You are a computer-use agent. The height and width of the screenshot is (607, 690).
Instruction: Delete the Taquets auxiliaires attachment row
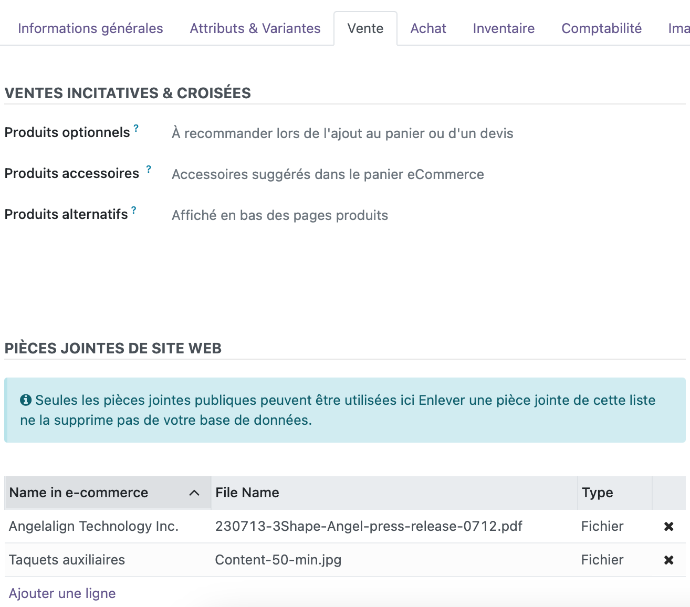[x=668, y=561]
